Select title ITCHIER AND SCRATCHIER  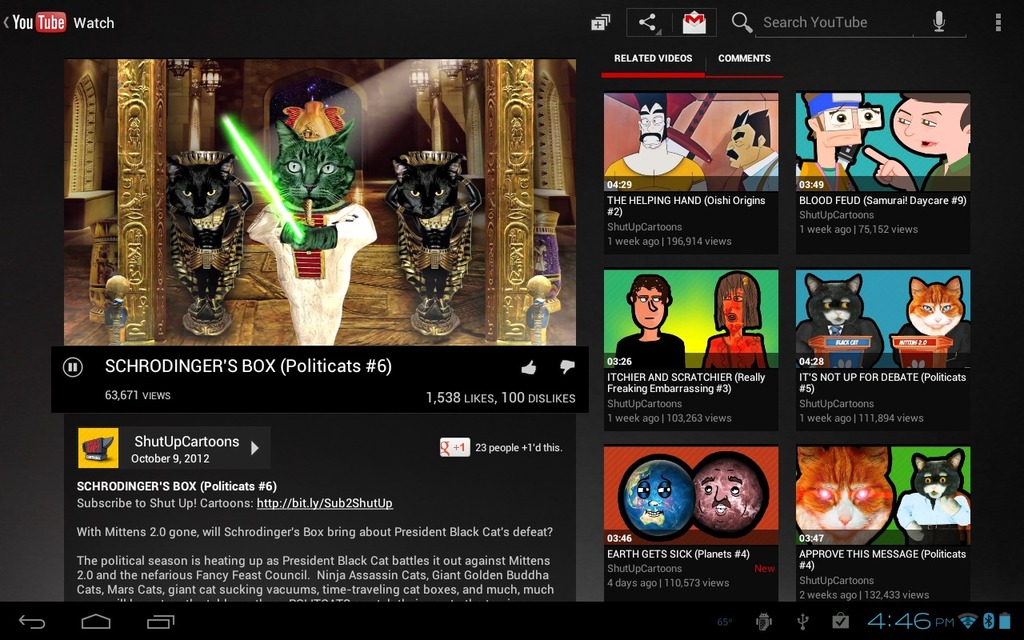(686, 383)
